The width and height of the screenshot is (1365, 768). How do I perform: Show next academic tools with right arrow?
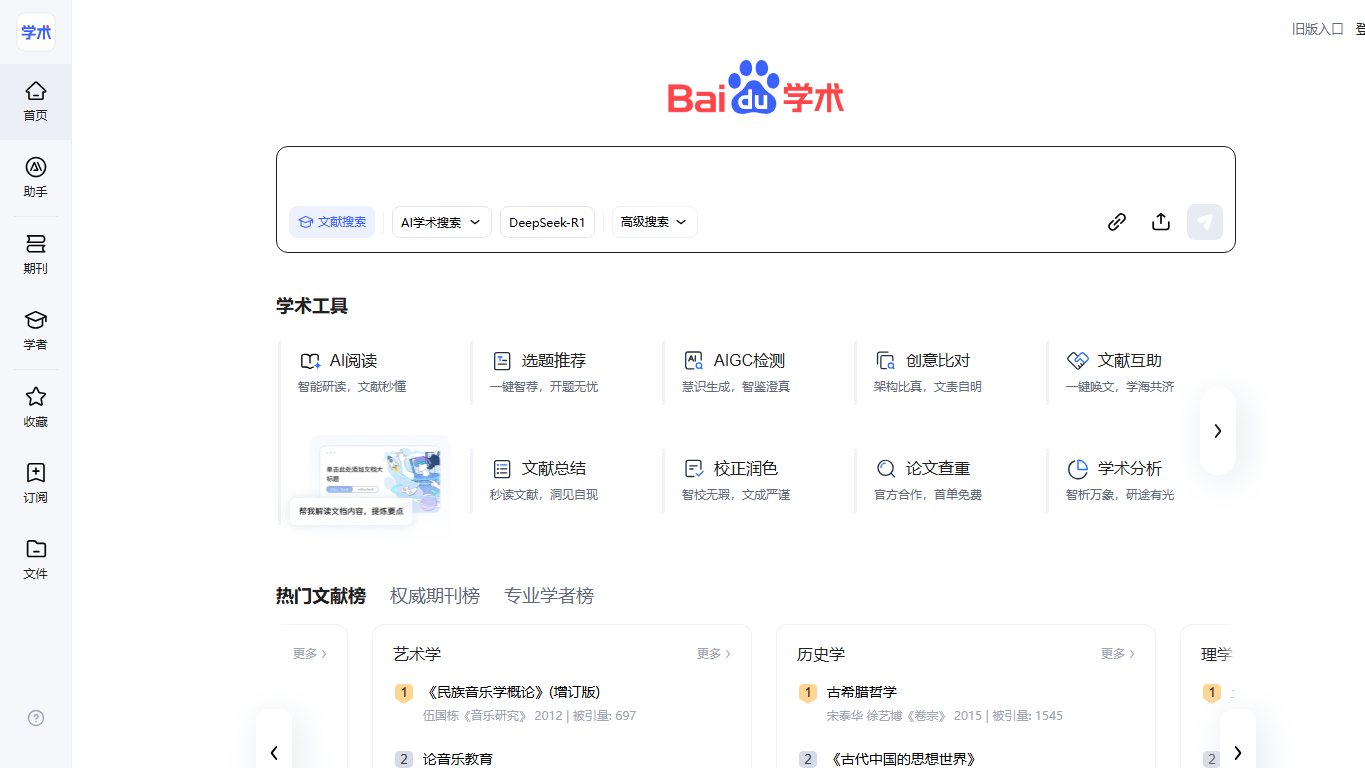coord(1218,431)
